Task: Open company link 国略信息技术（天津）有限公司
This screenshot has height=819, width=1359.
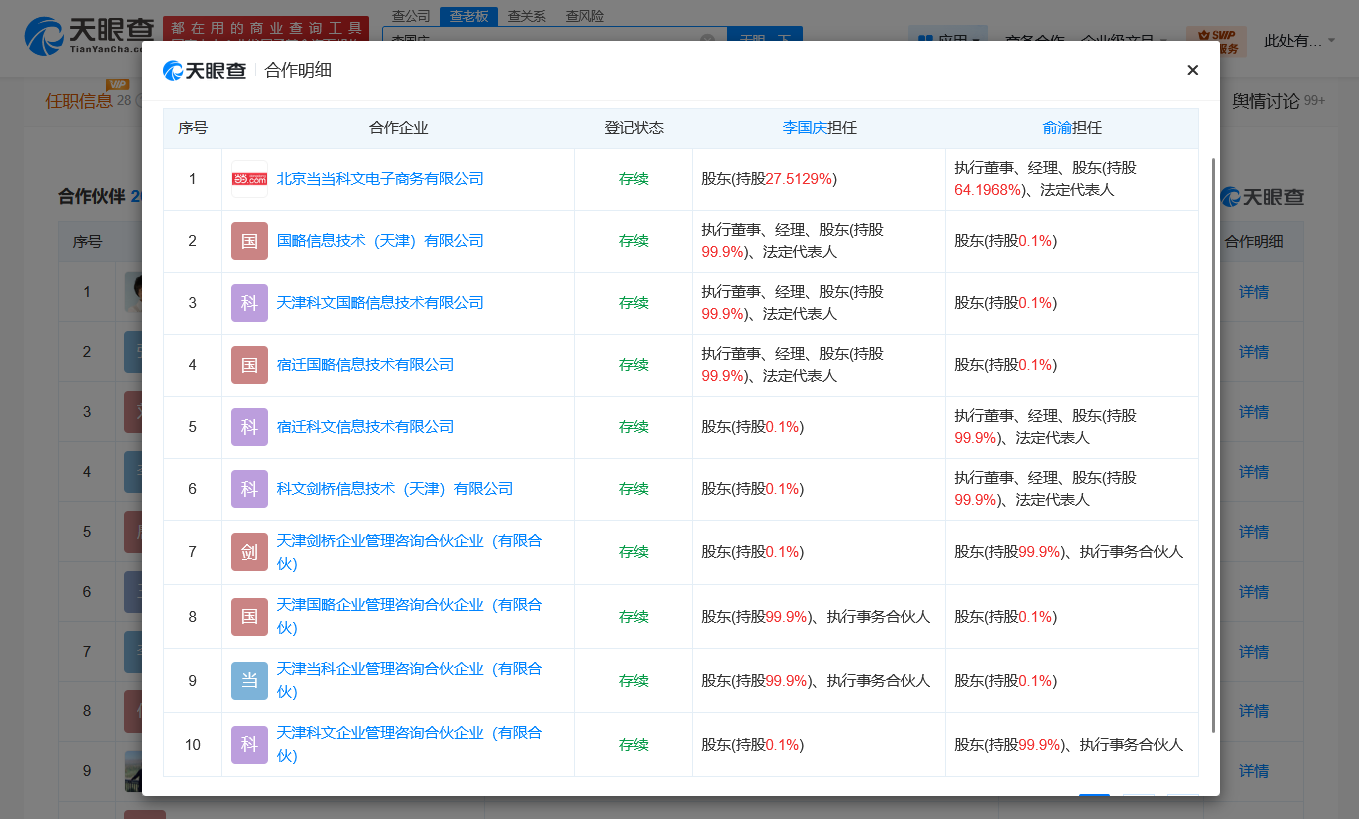Action: pyautogui.click(x=380, y=241)
